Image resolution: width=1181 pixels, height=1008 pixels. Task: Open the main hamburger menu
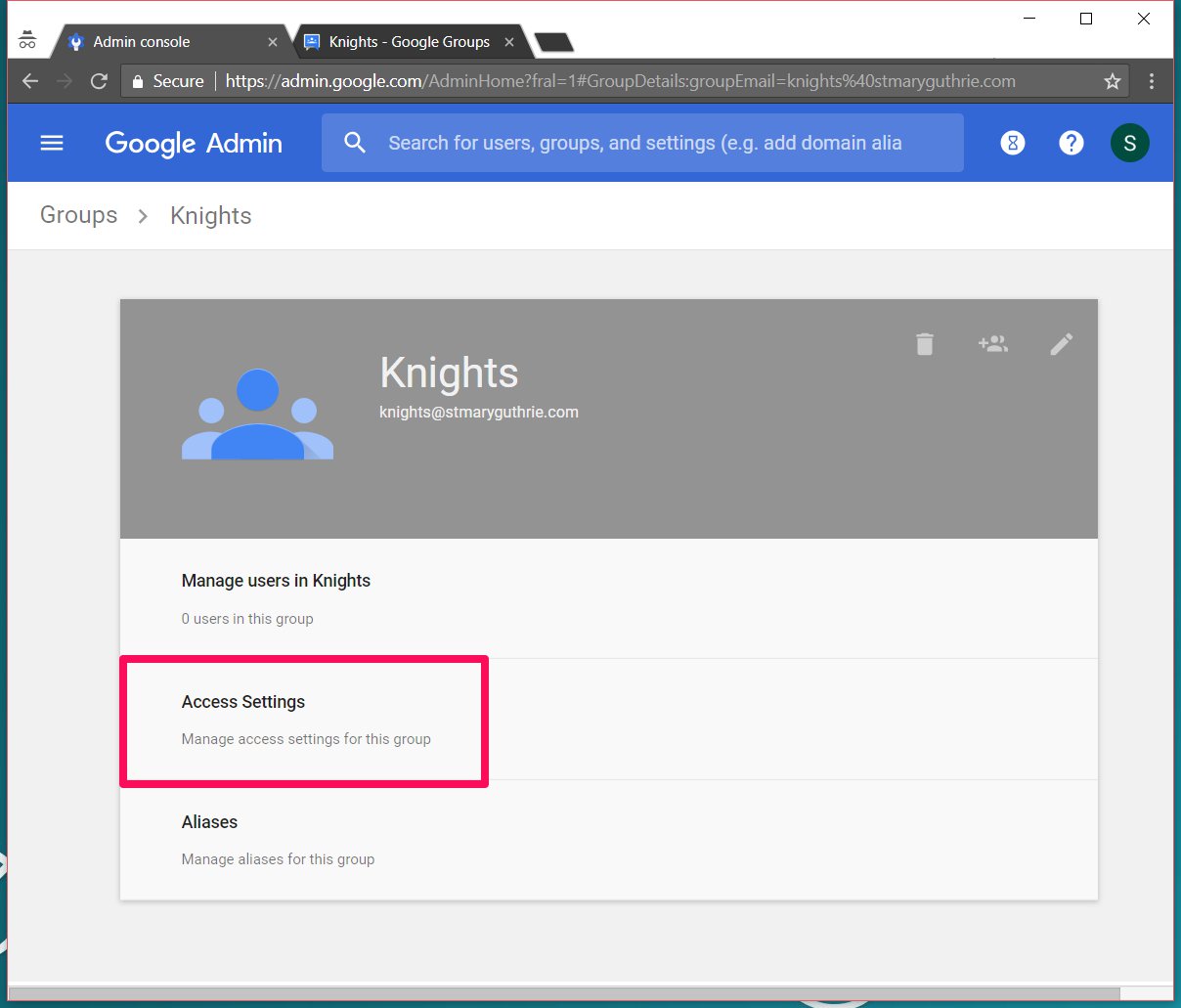(52, 143)
